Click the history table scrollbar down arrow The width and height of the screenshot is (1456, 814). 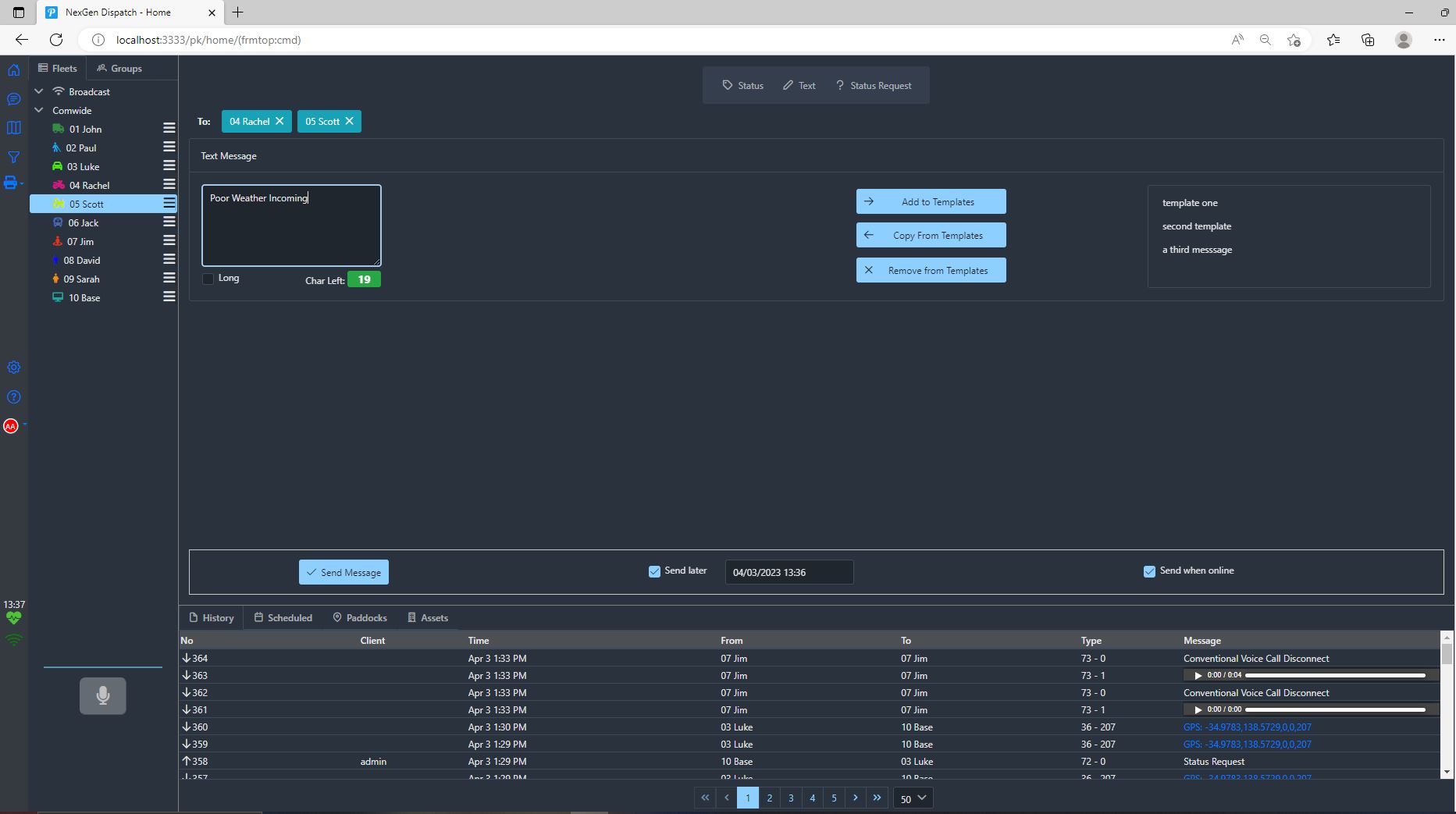(x=1447, y=772)
